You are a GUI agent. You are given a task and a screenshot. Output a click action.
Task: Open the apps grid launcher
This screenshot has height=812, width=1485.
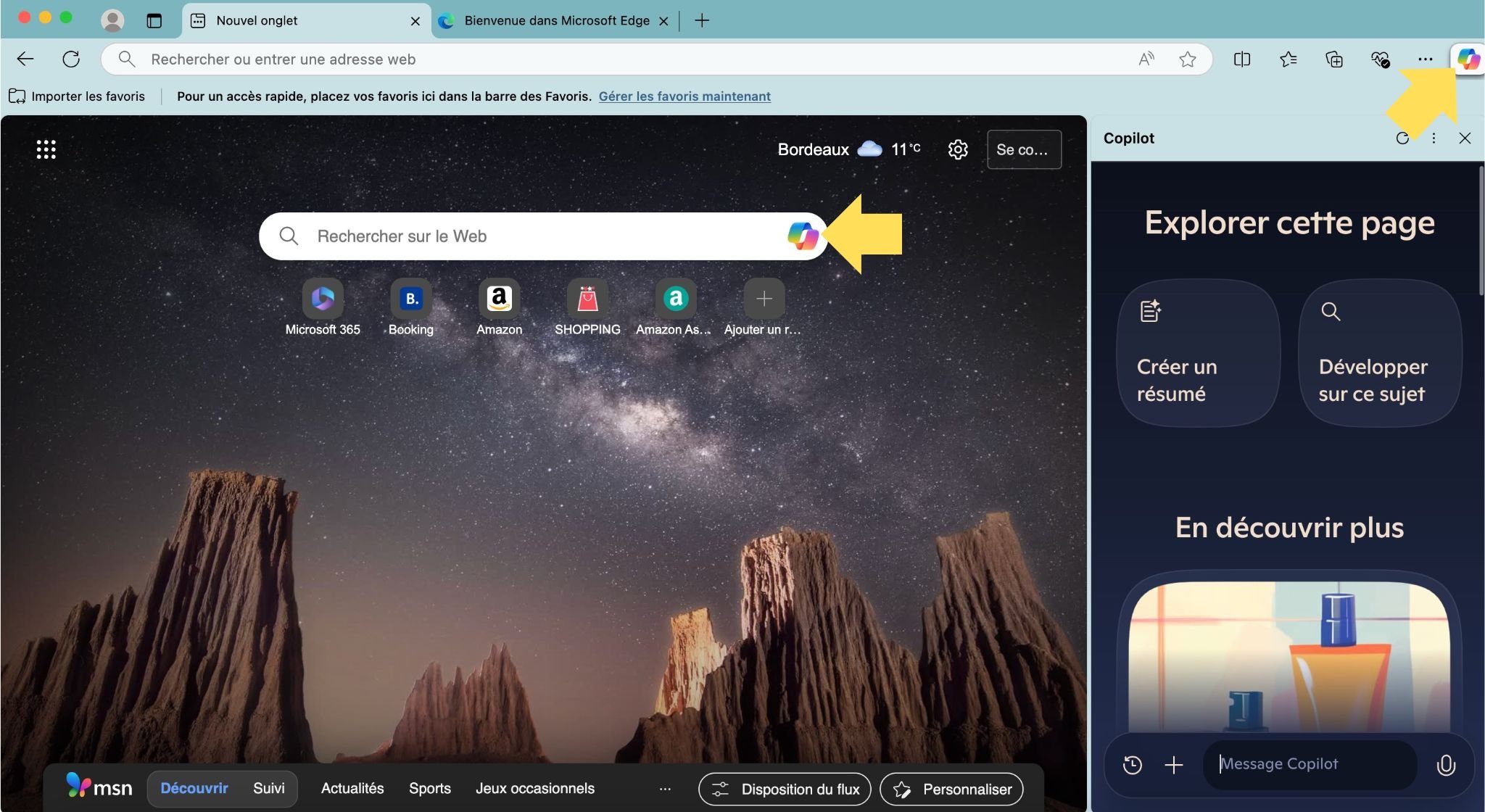[x=46, y=149]
